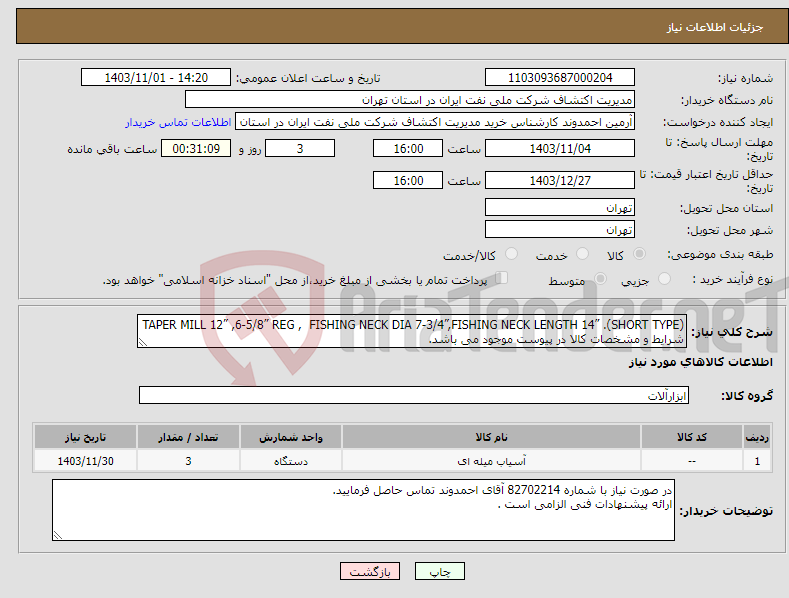Click the نام کالا column header
This screenshot has height=598, width=789.
pos(491,437)
